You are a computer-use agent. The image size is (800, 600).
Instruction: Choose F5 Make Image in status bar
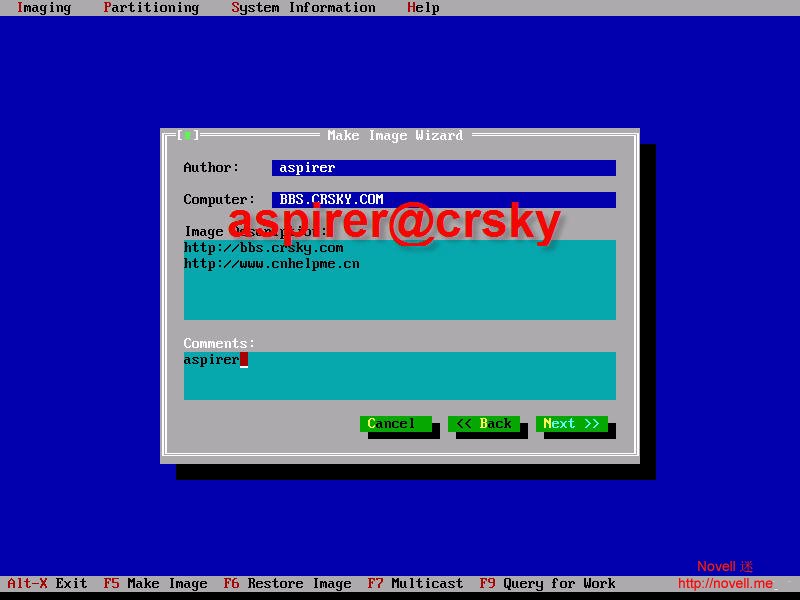point(155,583)
